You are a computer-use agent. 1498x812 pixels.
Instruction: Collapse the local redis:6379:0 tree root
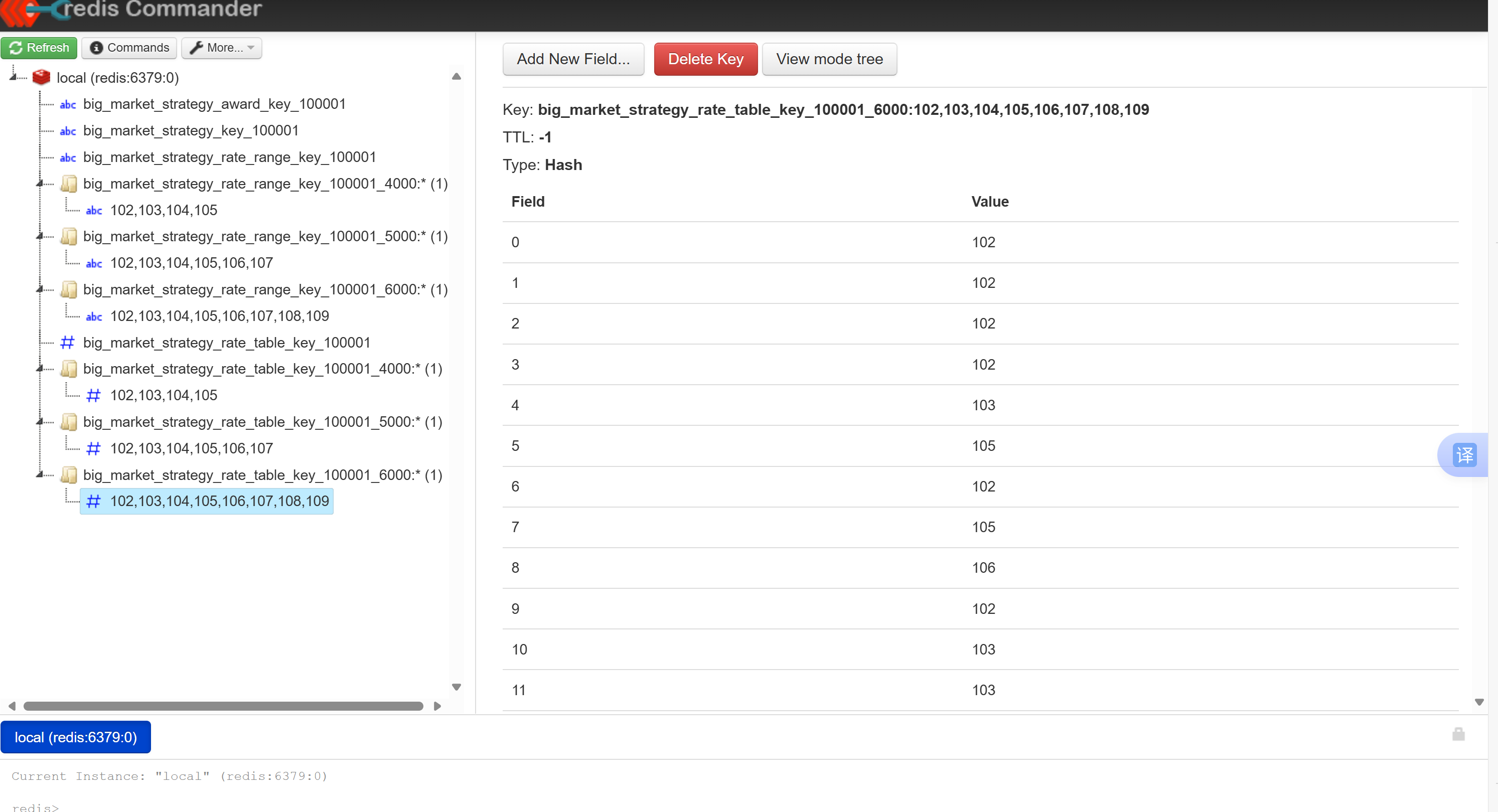click(13, 76)
